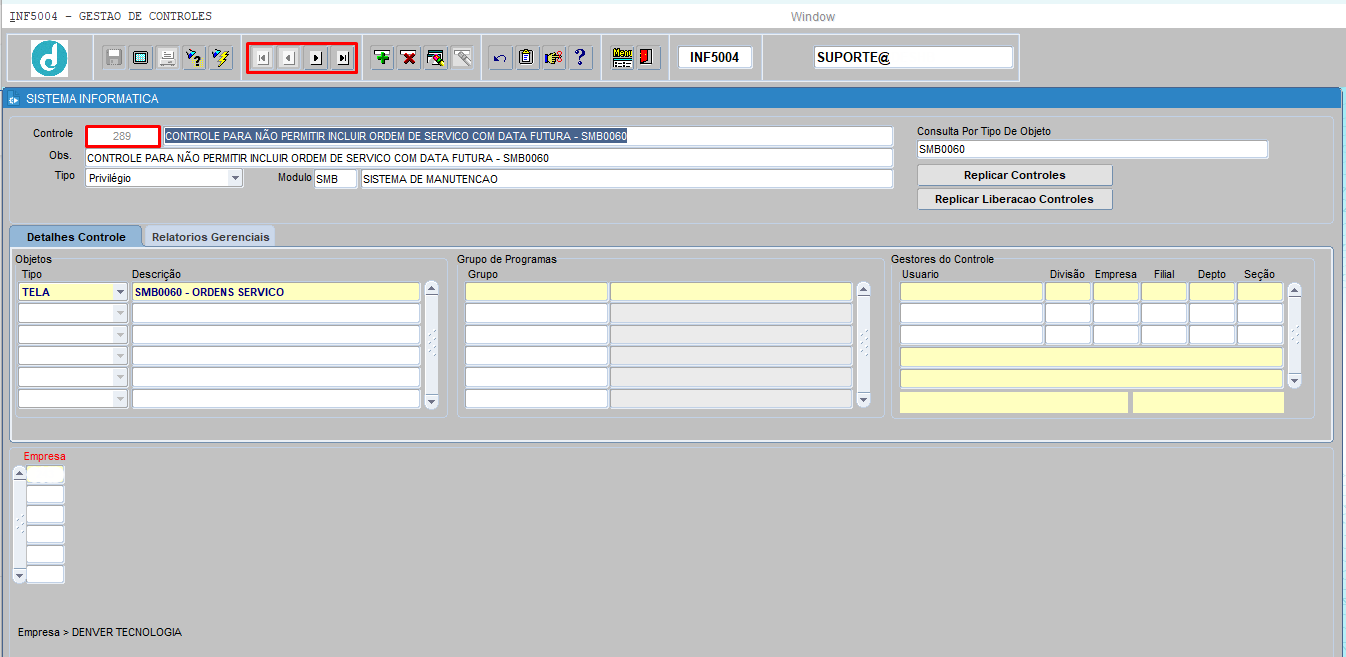This screenshot has width=1346, height=657.
Task: Click the Menu icon in toolbar
Action: pyautogui.click(x=622, y=58)
